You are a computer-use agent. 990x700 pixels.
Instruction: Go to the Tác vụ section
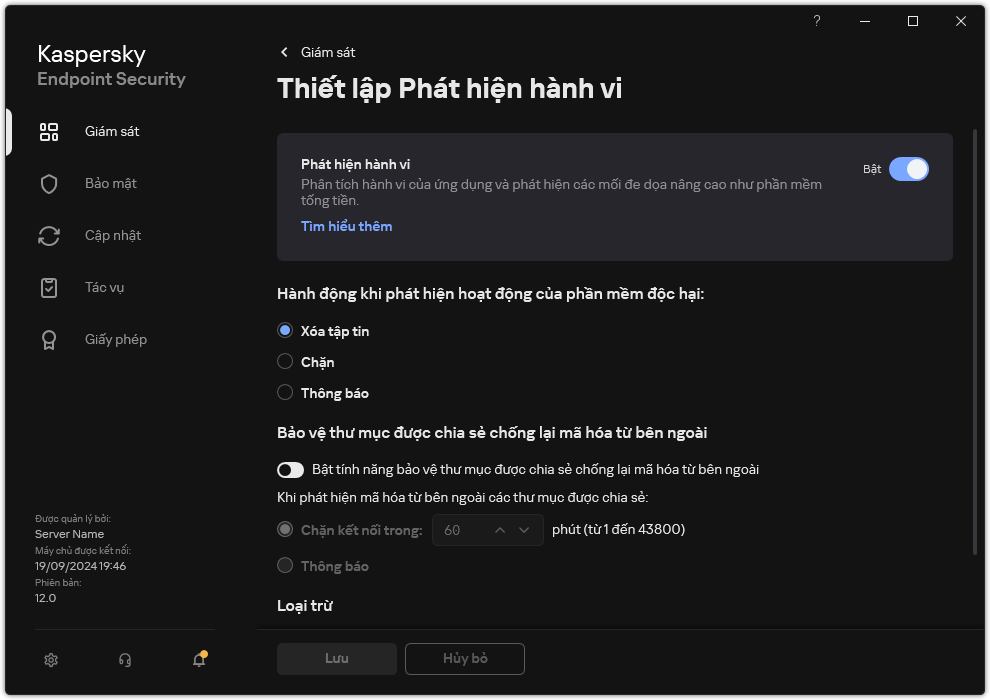tap(103, 287)
